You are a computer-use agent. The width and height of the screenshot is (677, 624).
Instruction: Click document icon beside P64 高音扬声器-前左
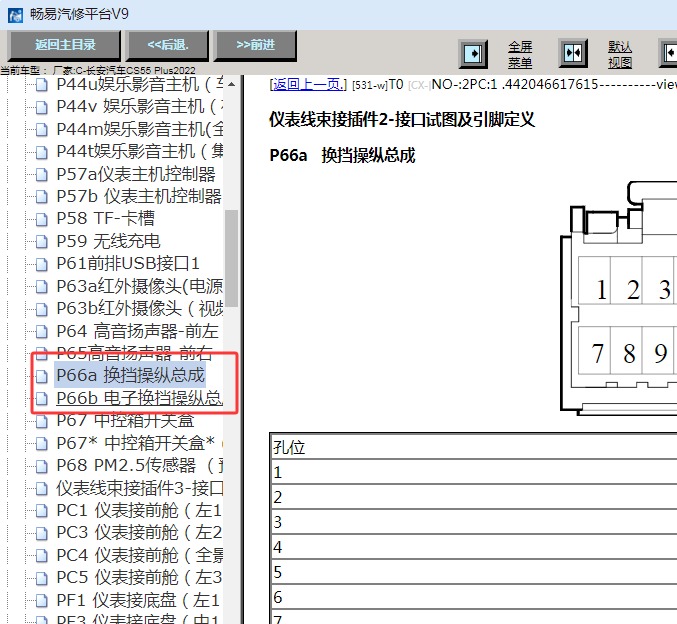pyautogui.click(x=41, y=332)
